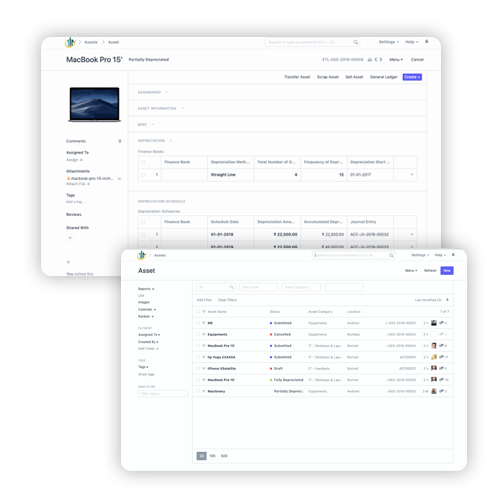The image size is (500, 500).
Task: Open the Create dropdown button
Action: 412,77
